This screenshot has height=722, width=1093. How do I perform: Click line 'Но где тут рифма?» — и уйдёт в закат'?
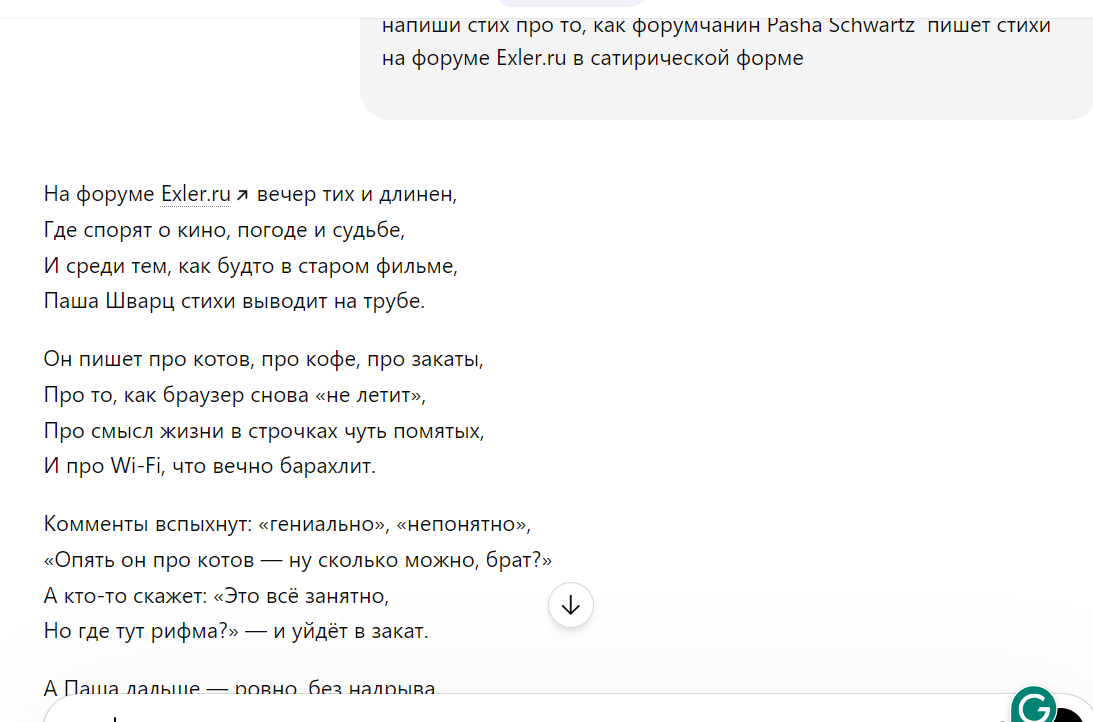coord(236,631)
